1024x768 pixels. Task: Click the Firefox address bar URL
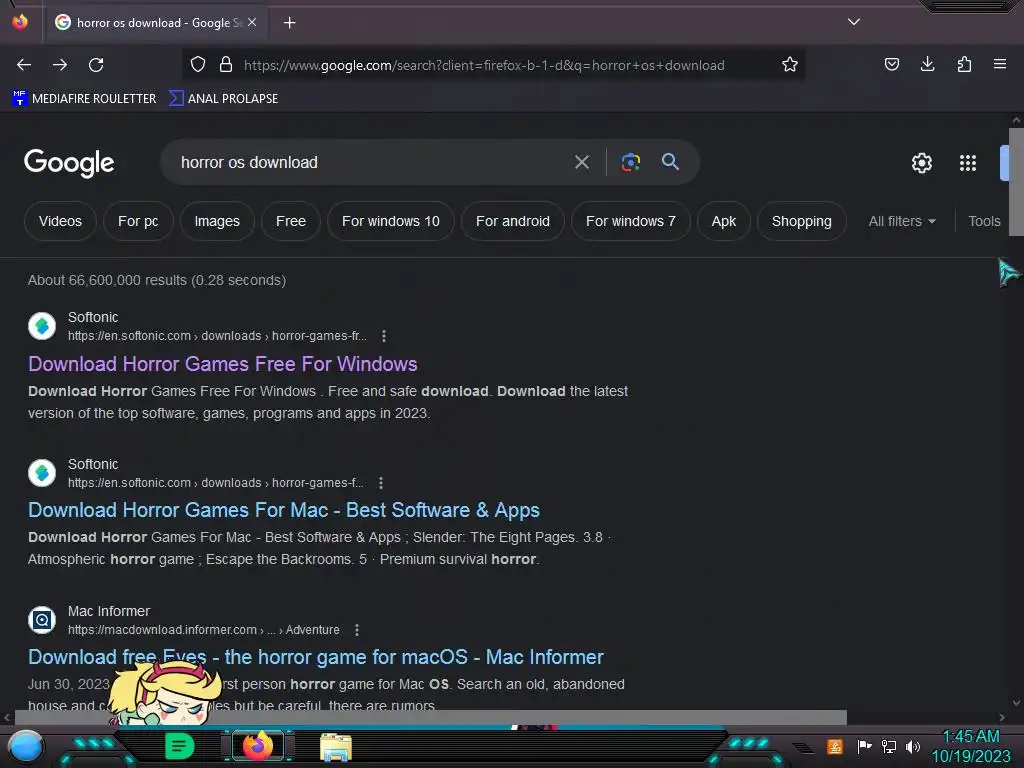click(484, 65)
